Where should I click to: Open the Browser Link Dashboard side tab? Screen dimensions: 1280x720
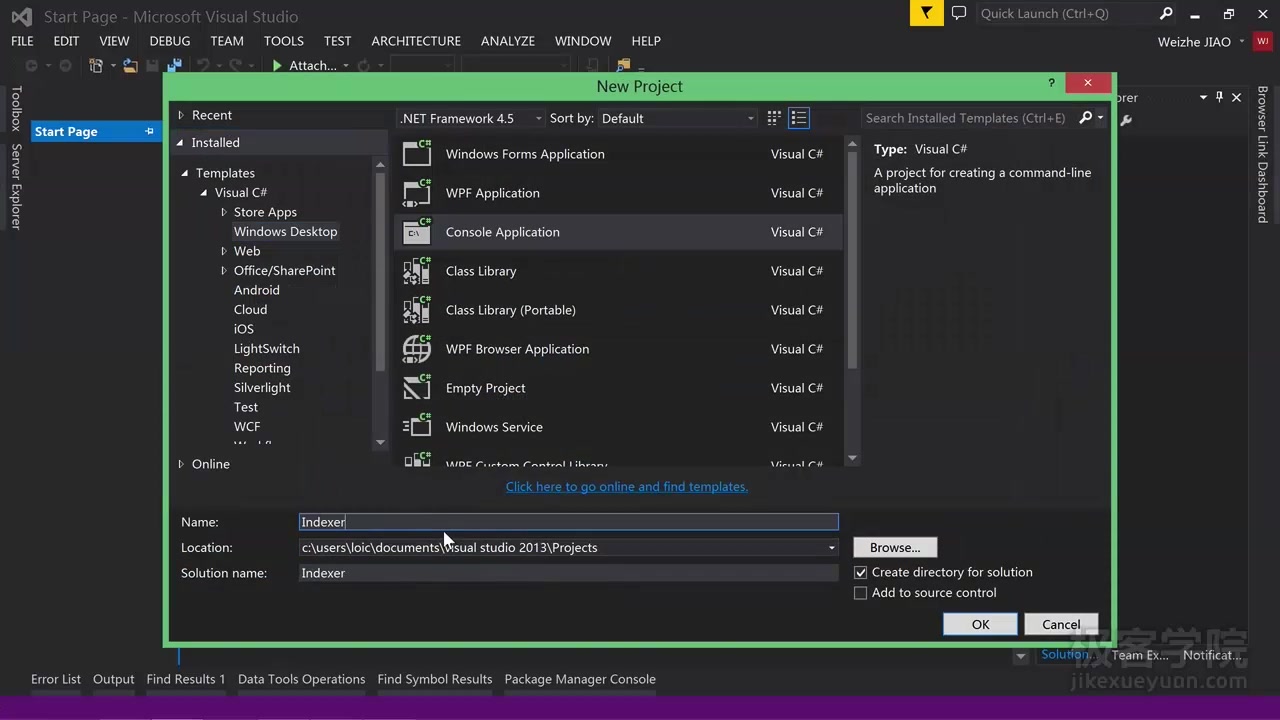pyautogui.click(x=1262, y=154)
